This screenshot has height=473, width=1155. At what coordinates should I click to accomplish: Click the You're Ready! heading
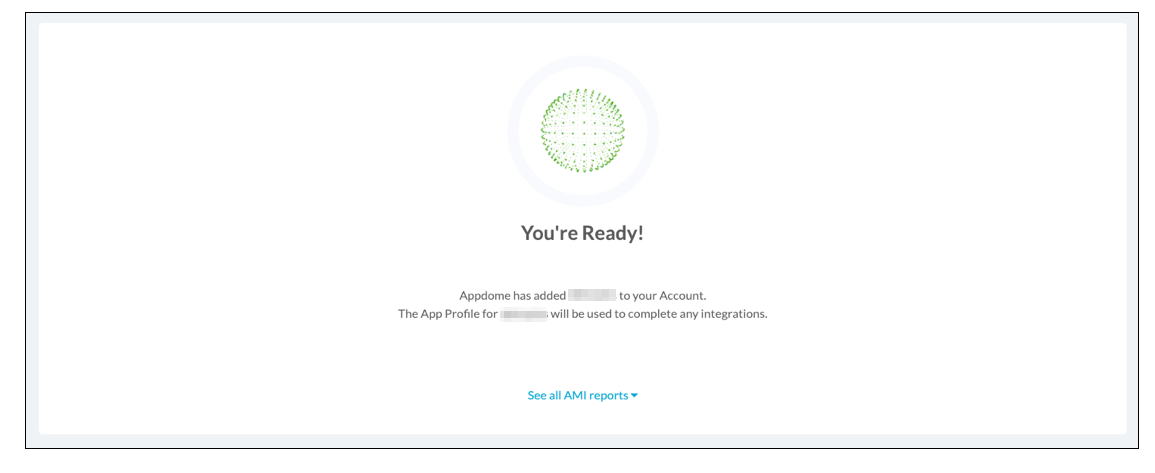(x=582, y=233)
